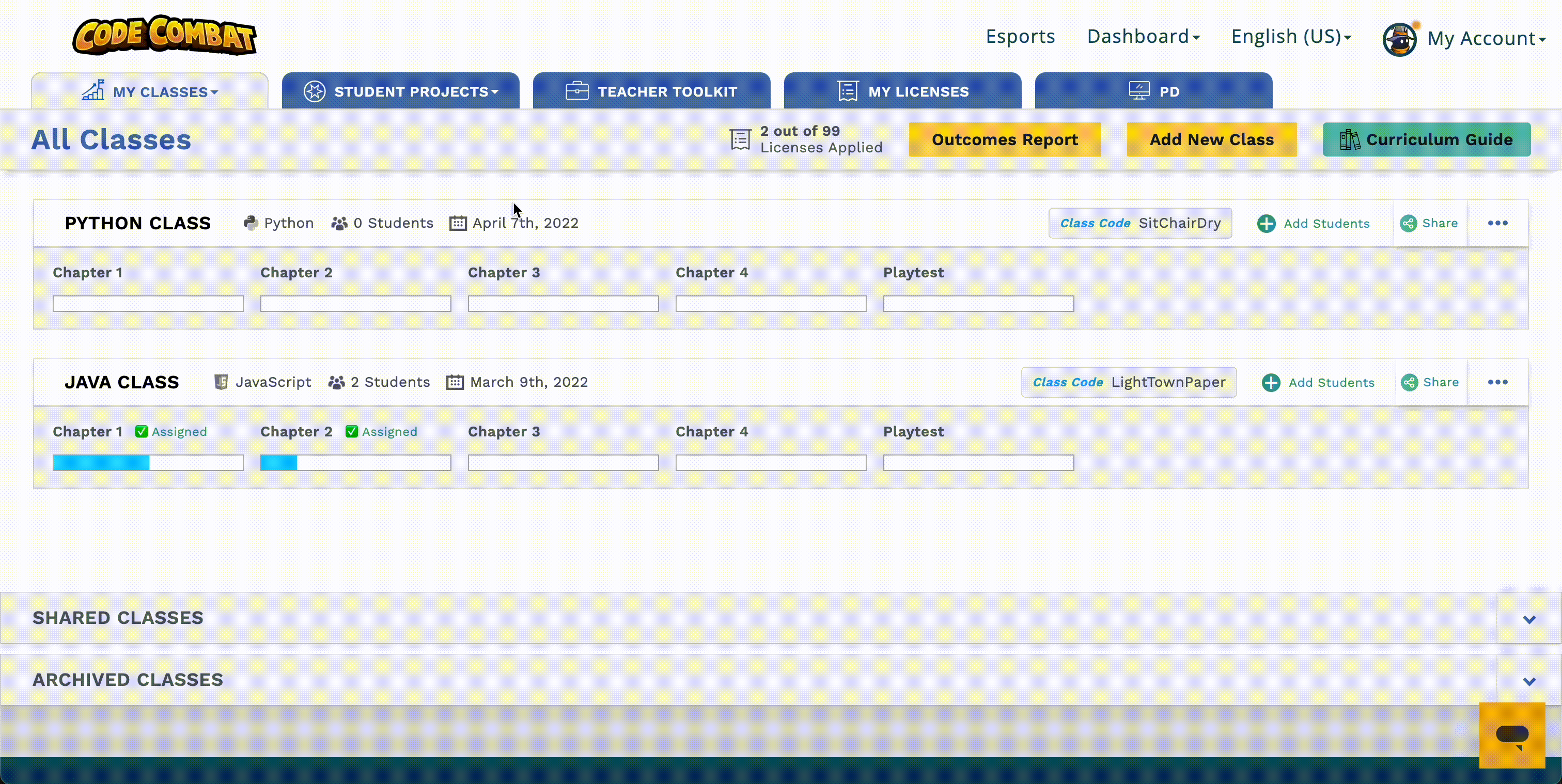Image resolution: width=1562 pixels, height=784 pixels.
Task: Click the Add New Class button
Action: pyautogui.click(x=1211, y=139)
